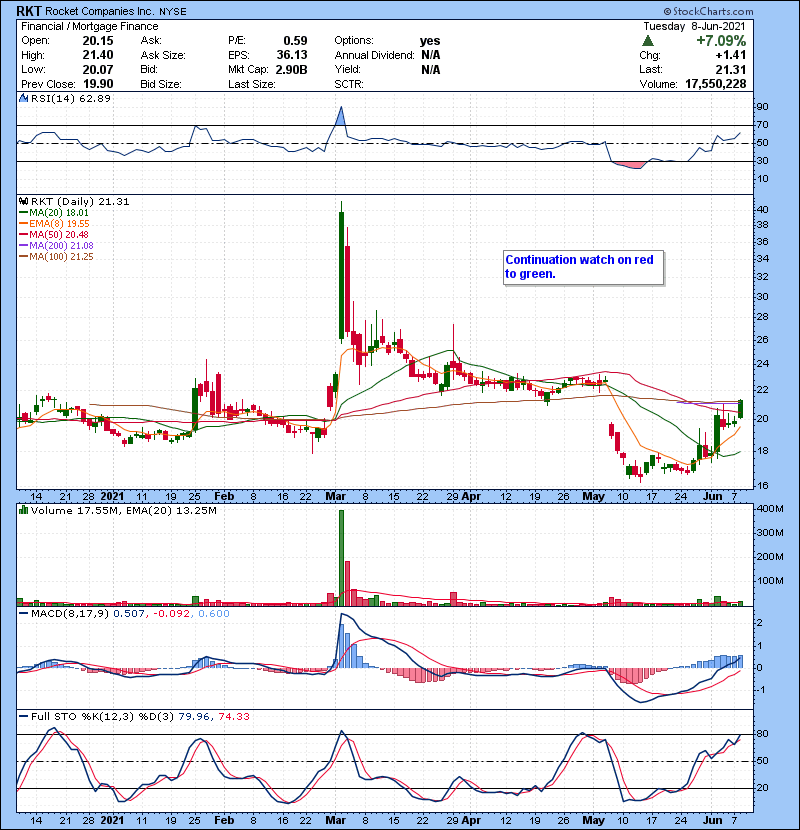Click the Open 20.15 value
The image size is (800, 830).
[98, 41]
